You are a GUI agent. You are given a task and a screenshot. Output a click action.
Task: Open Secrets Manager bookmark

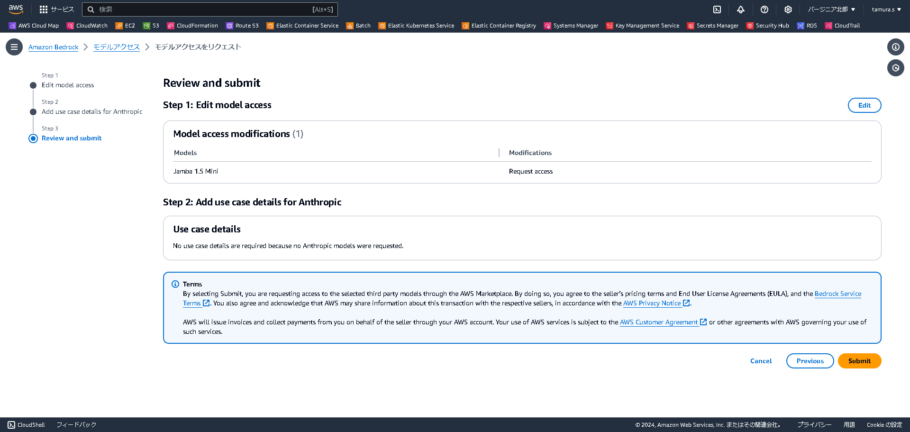[x=713, y=26]
